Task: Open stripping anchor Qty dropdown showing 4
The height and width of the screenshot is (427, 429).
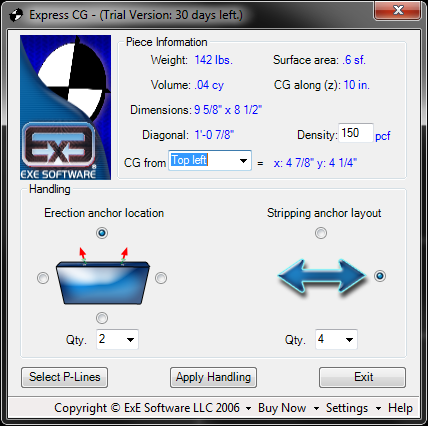Action: point(336,339)
